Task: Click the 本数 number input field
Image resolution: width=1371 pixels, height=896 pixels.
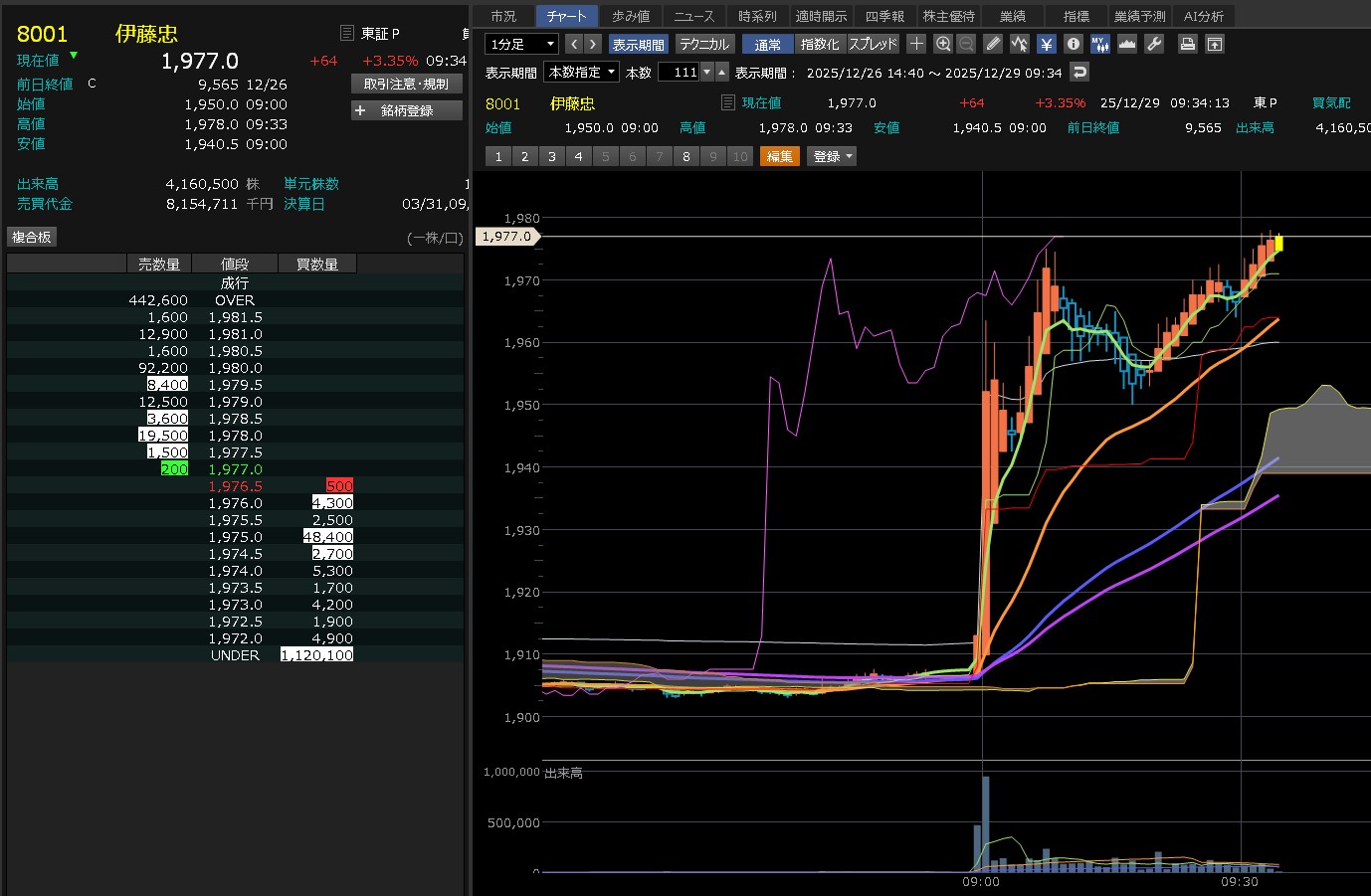Action: click(x=679, y=72)
